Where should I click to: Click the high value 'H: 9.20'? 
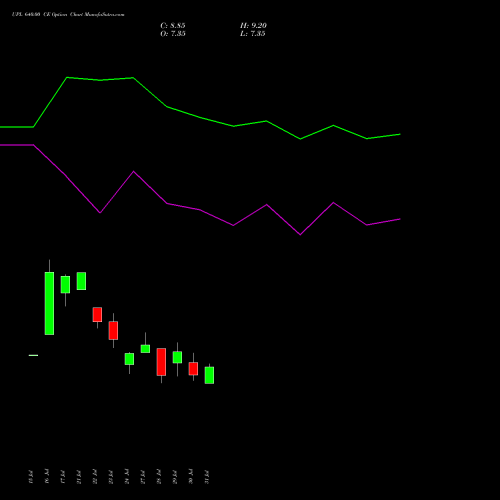pos(253,26)
